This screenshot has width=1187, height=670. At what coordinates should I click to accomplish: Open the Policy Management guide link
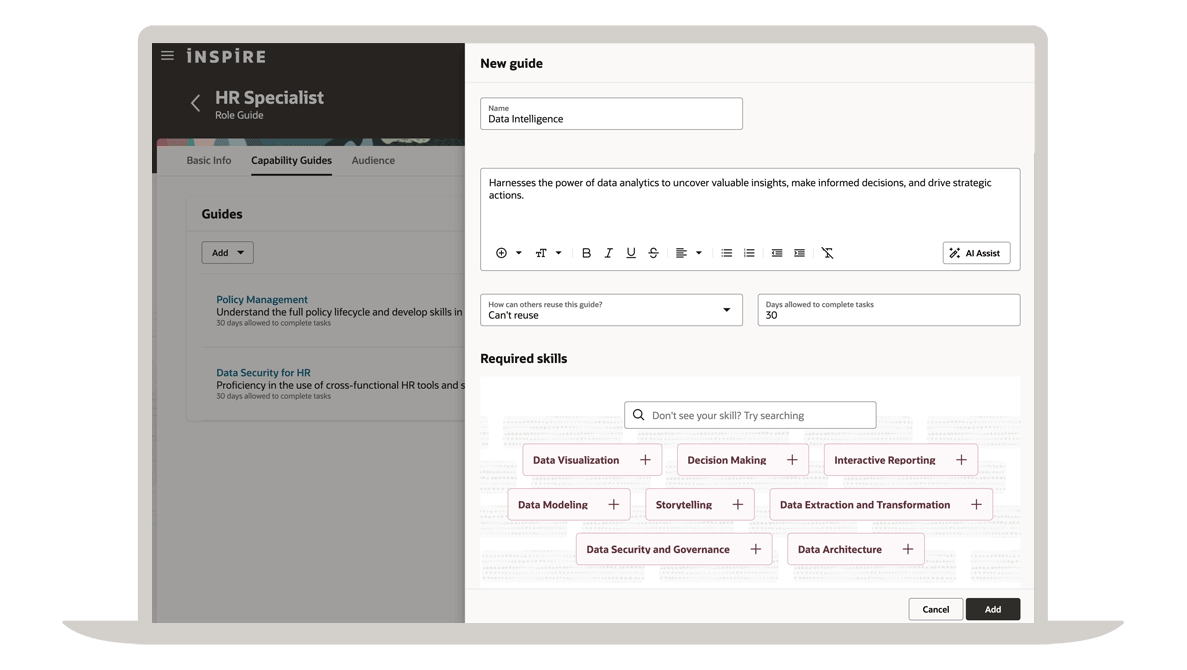pos(262,299)
